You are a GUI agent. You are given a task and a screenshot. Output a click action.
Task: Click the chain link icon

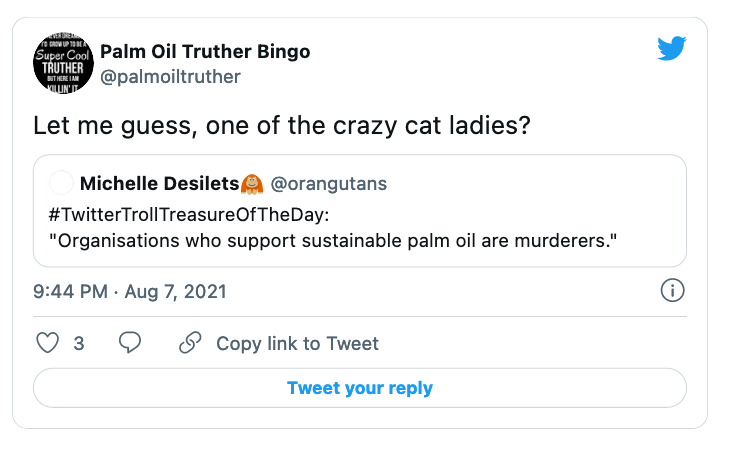[x=190, y=343]
